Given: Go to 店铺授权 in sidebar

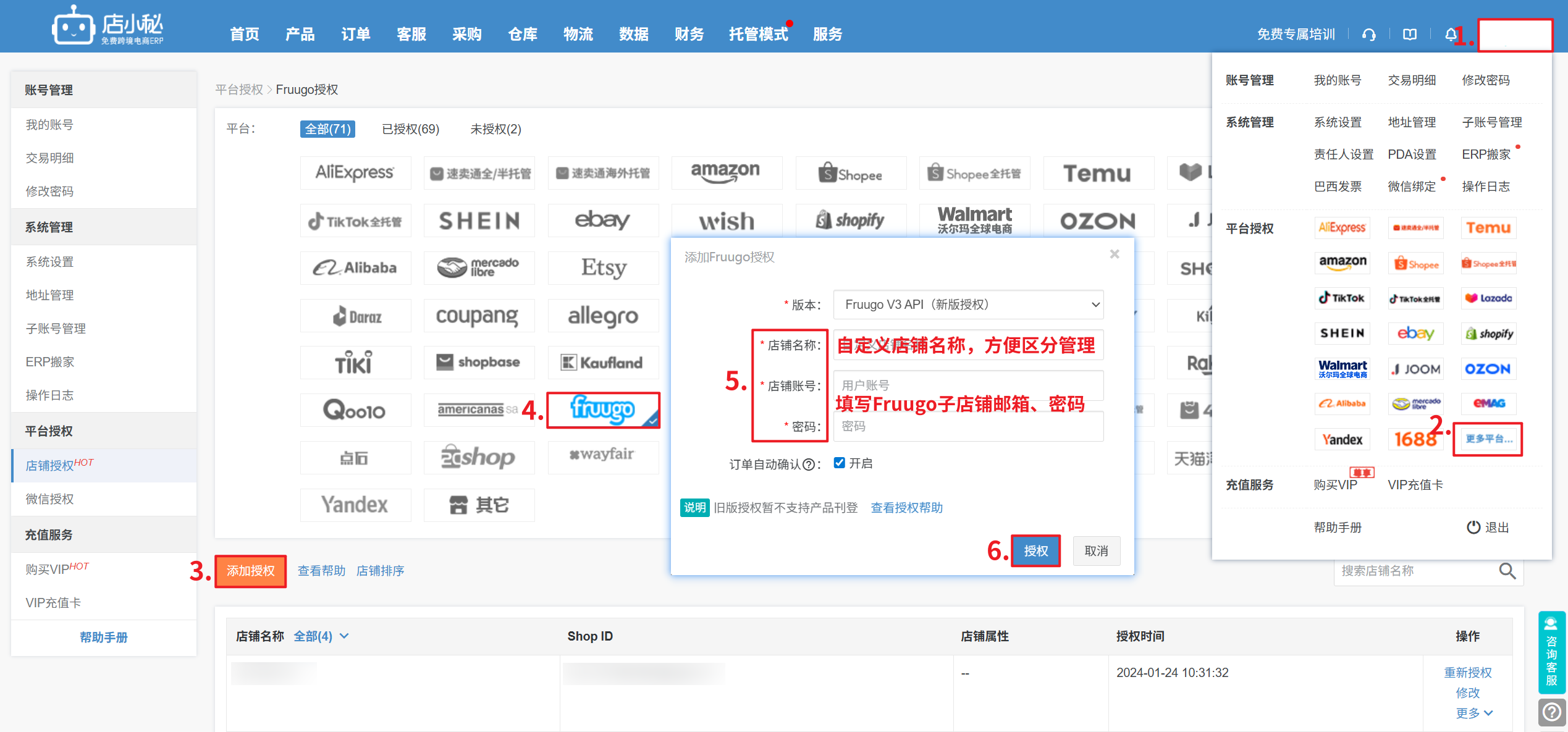Looking at the screenshot, I should [x=49, y=465].
